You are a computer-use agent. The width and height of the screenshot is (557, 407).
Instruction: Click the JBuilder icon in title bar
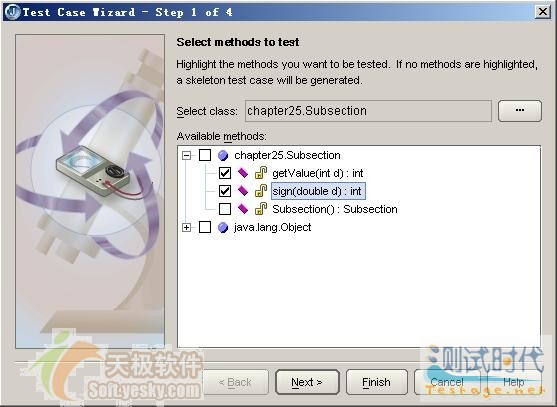(13, 12)
